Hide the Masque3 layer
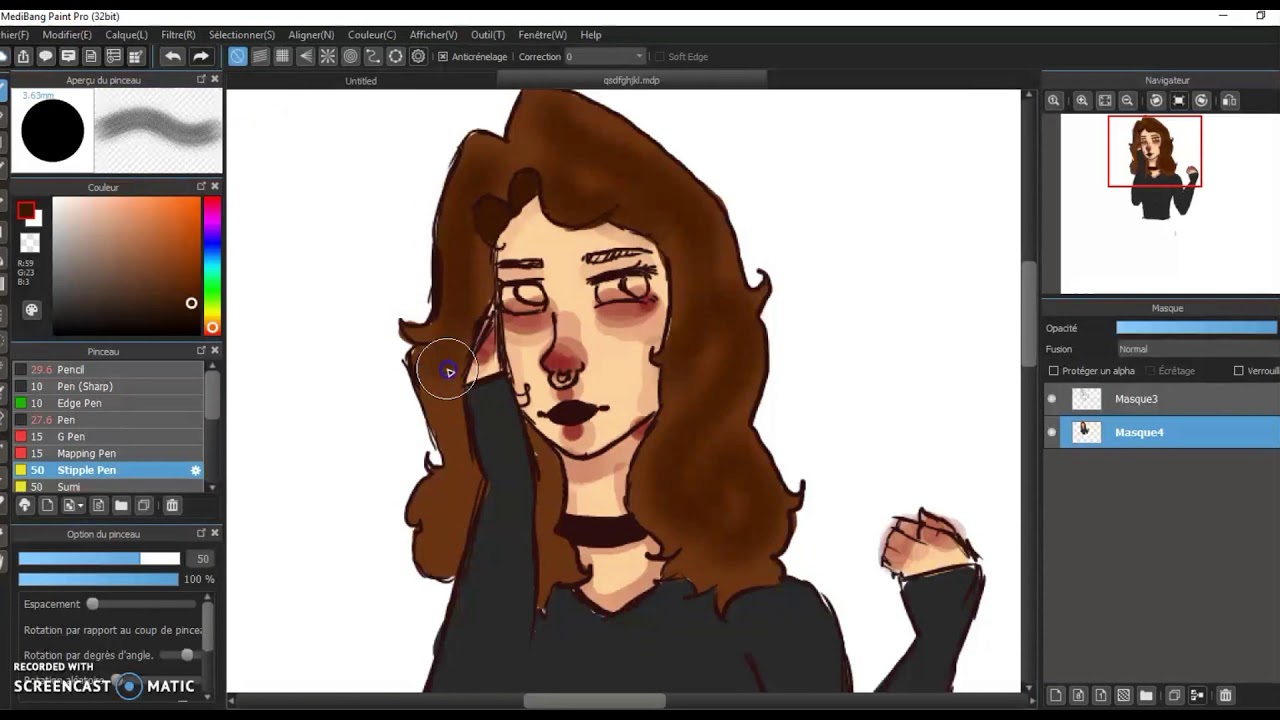Viewport: 1280px width, 720px height. tap(1052, 399)
